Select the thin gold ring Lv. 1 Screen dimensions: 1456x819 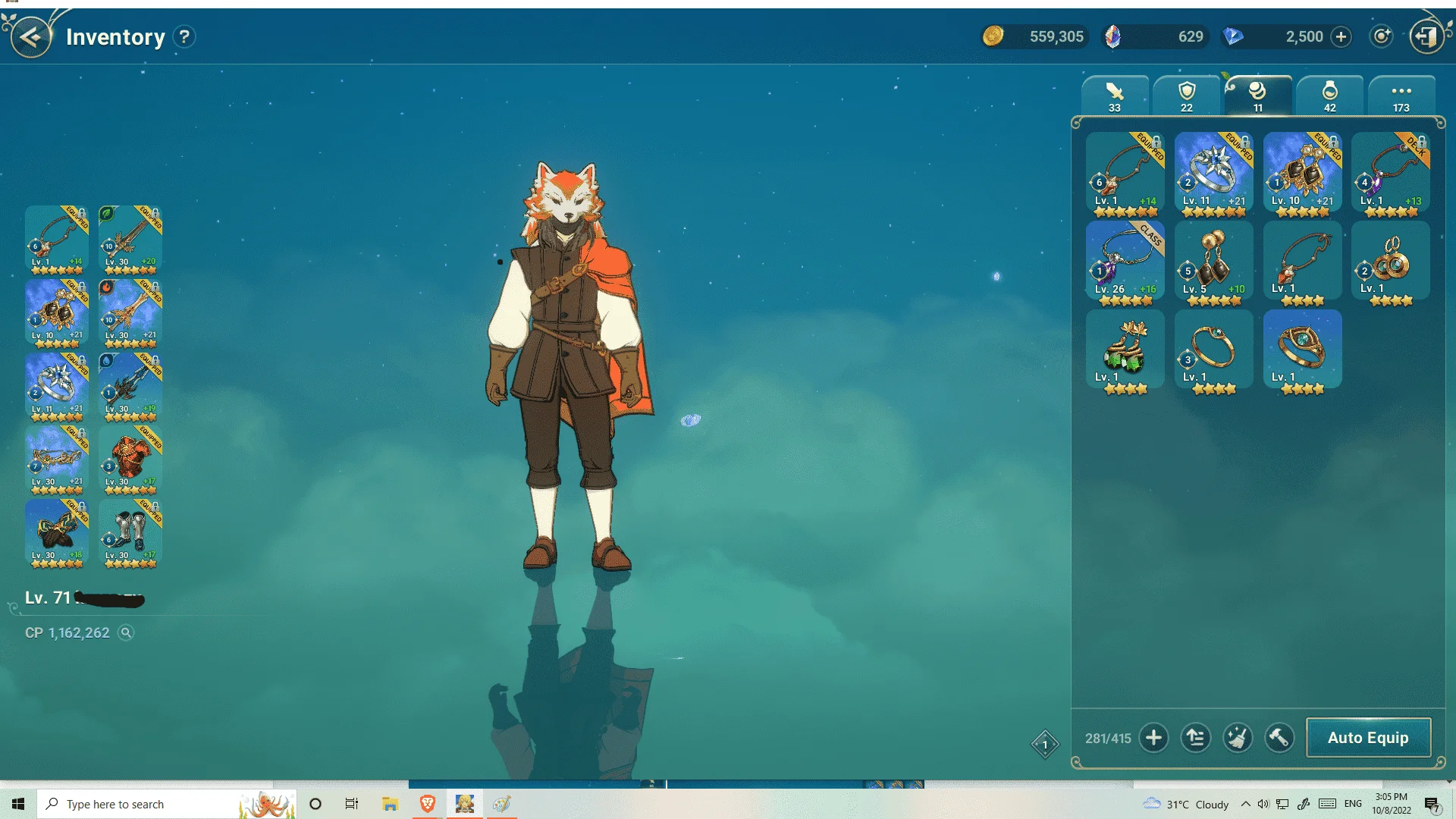(1214, 352)
